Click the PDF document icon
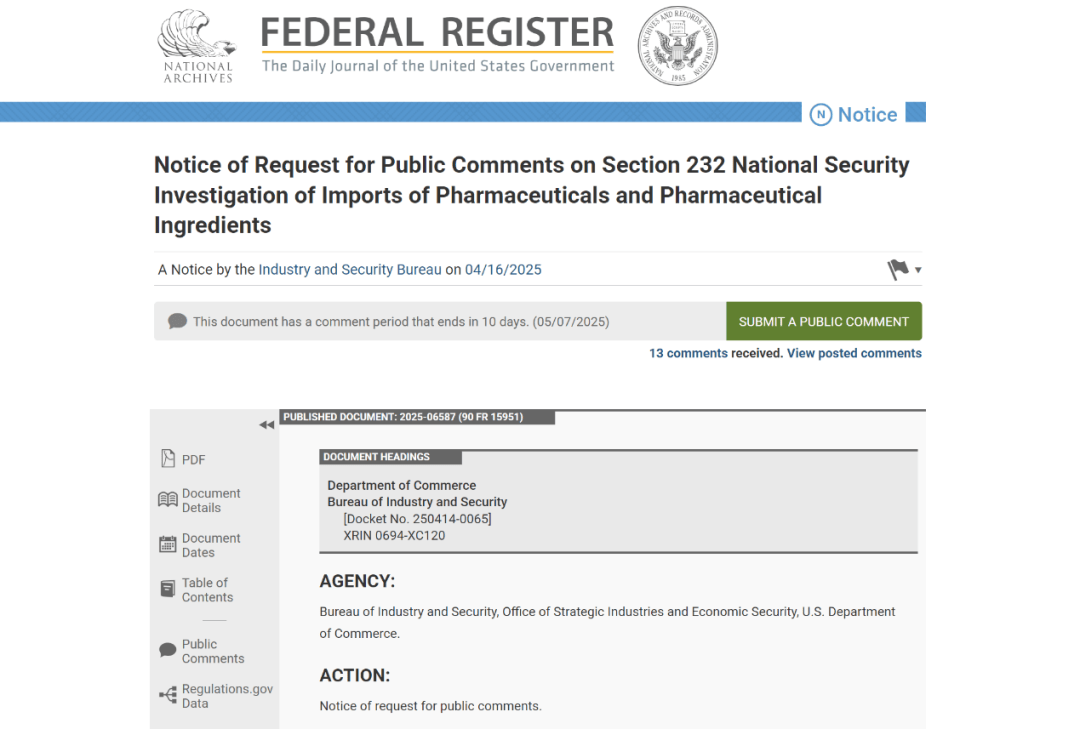1080x729 pixels. (168, 459)
